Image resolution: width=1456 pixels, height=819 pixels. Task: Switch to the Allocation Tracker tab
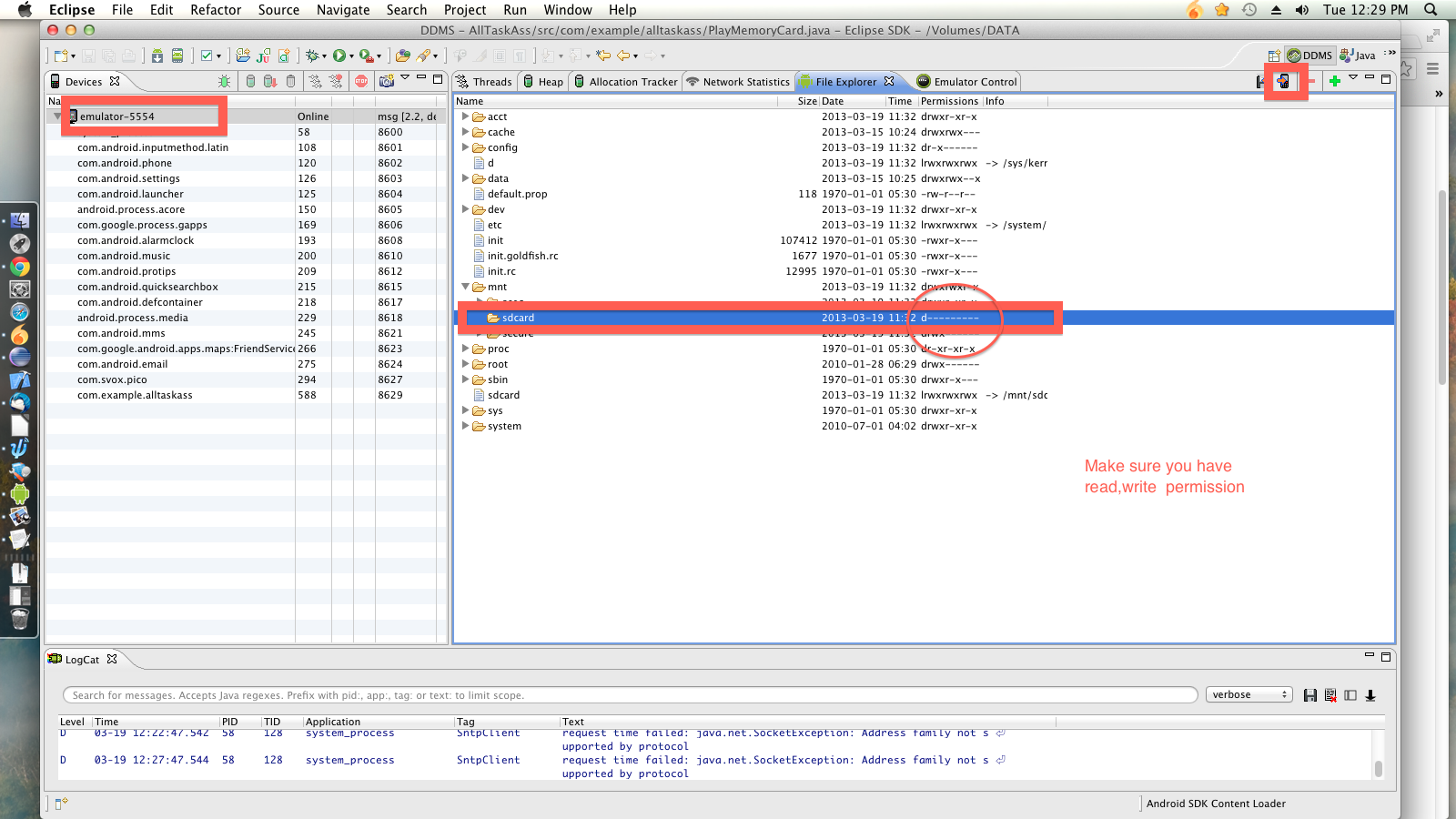625,82
